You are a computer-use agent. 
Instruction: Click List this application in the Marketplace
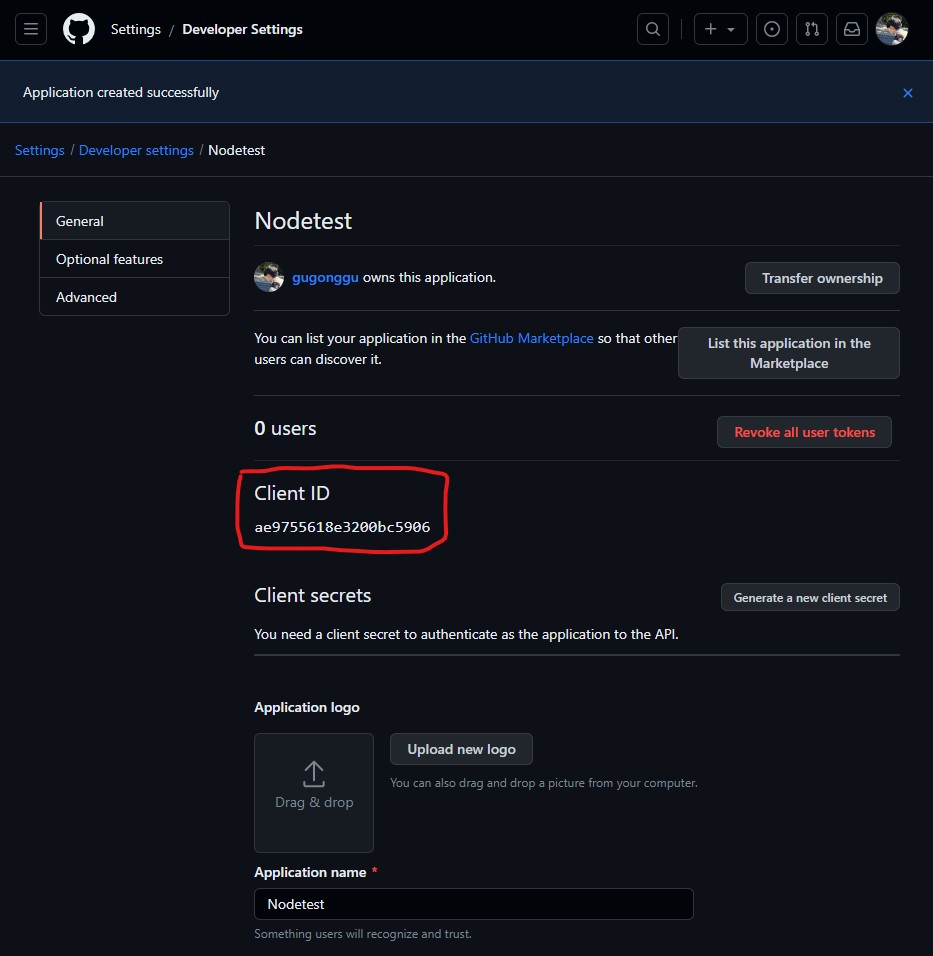click(x=788, y=353)
